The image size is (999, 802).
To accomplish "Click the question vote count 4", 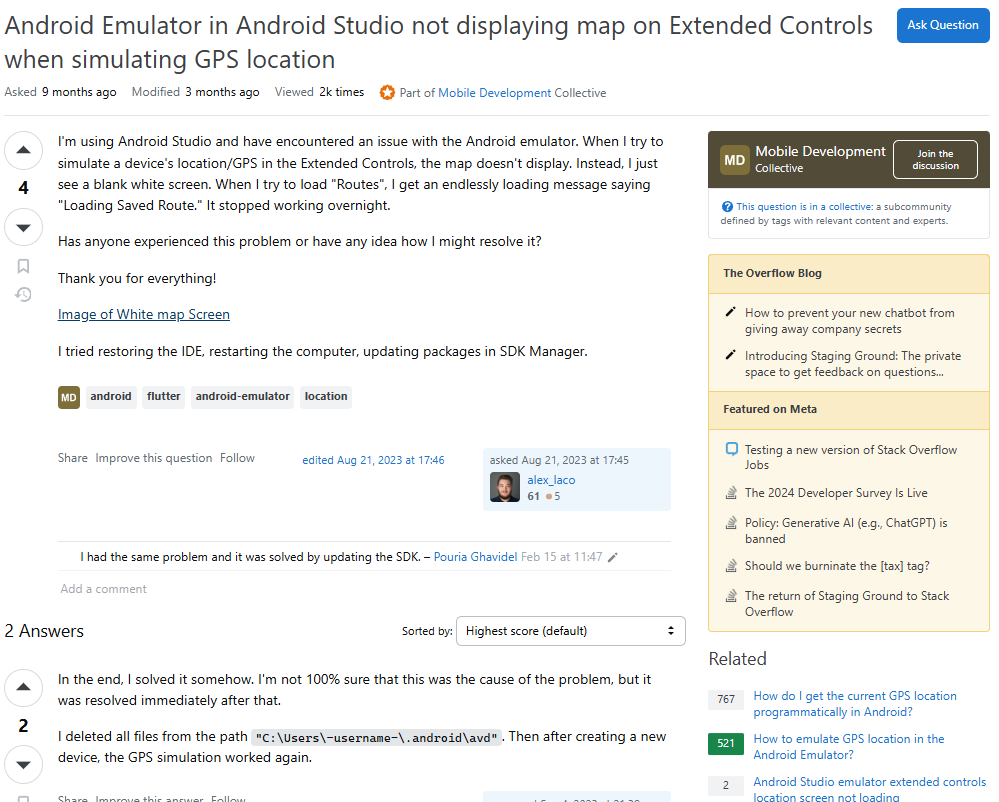I will 24,188.
